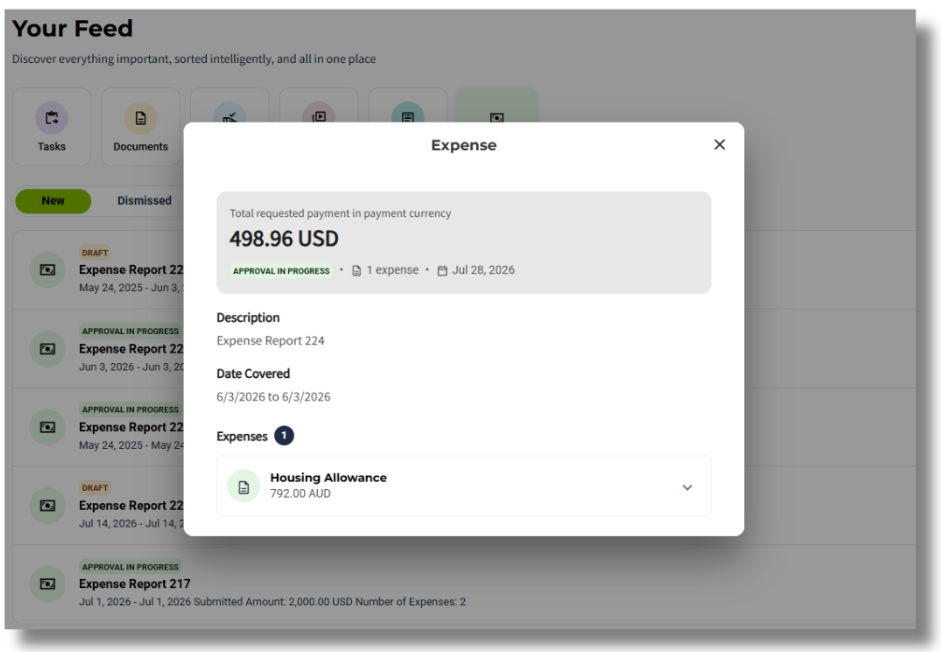Click the Jul 28, 2026 date text
Screen dimensions: 941x652
pyautogui.click(x=483, y=270)
